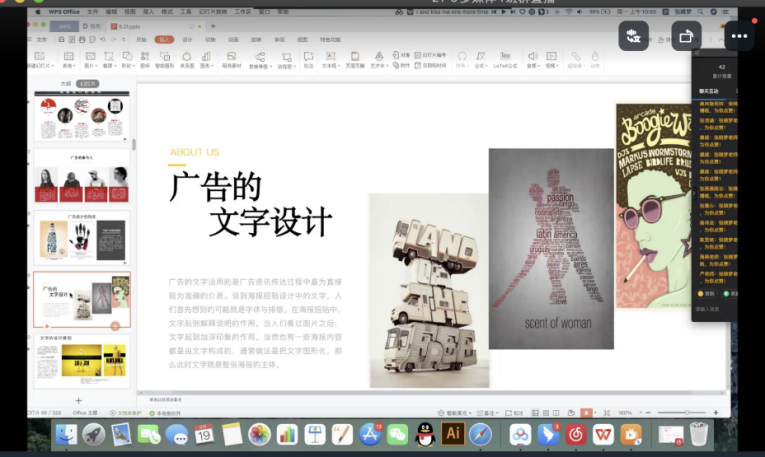This screenshot has width=765, height=457.
Task: Open the 形状 shapes tool
Action: tap(127, 60)
